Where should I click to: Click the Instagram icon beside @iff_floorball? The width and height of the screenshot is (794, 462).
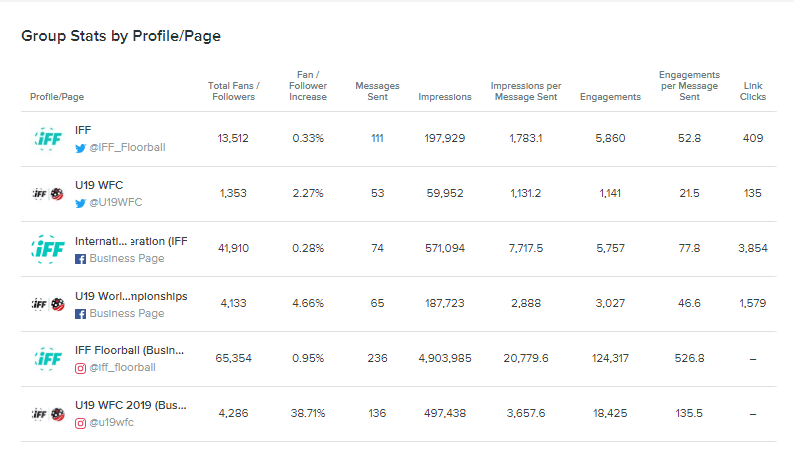click(x=80, y=367)
